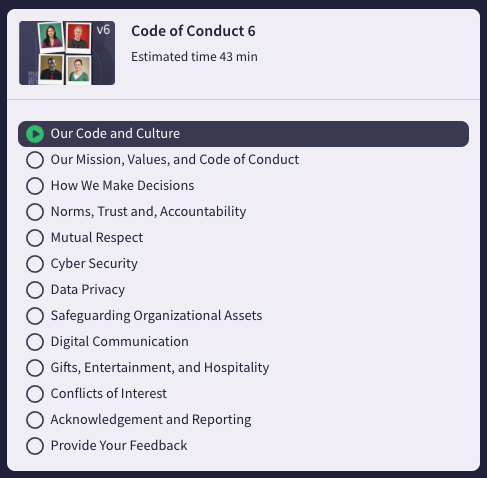Open the Mutual Respect lesson text

(x=97, y=238)
